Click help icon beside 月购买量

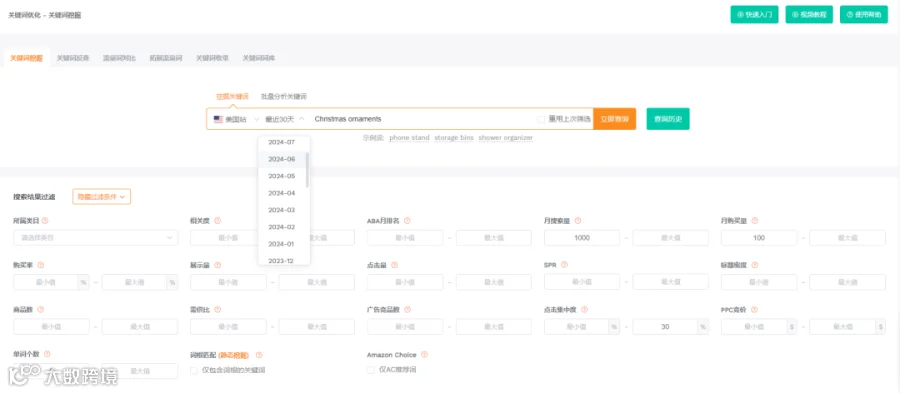755,221
